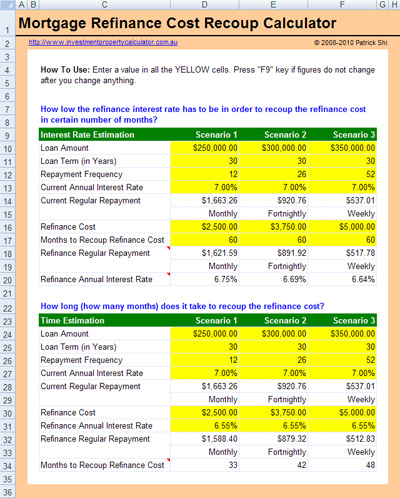Select row 10 header
The image size is (400, 498).
pos(7,148)
